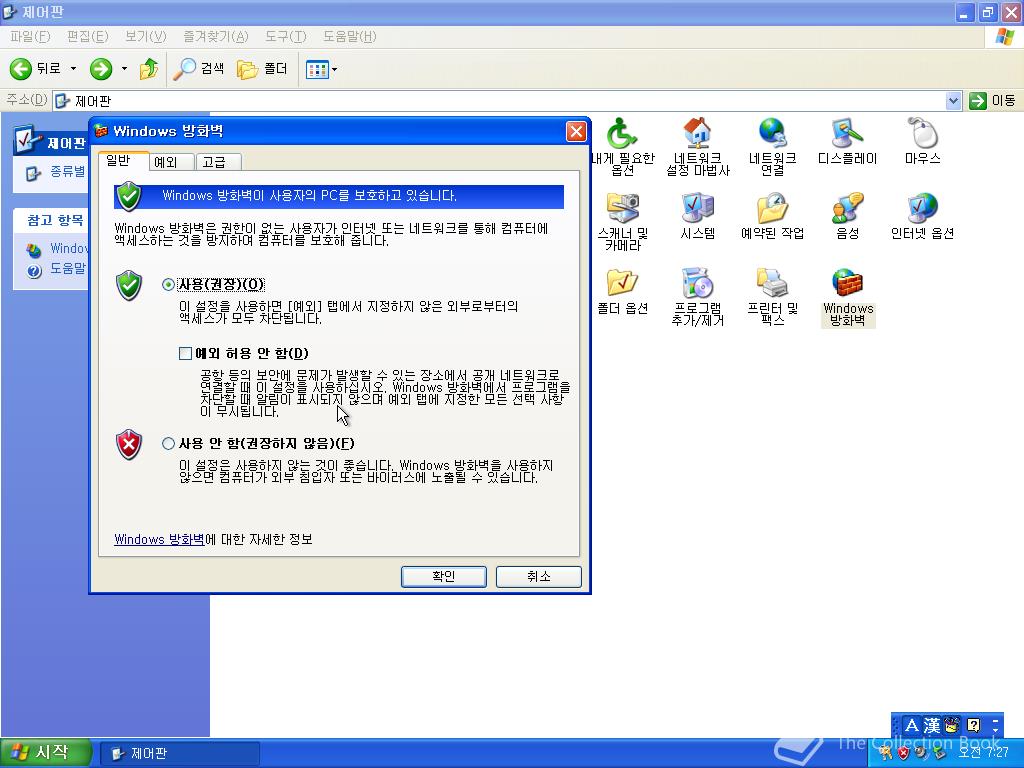Image resolution: width=1024 pixels, height=768 pixels.
Task: Open the 도구(T) menu
Action: click(x=285, y=37)
